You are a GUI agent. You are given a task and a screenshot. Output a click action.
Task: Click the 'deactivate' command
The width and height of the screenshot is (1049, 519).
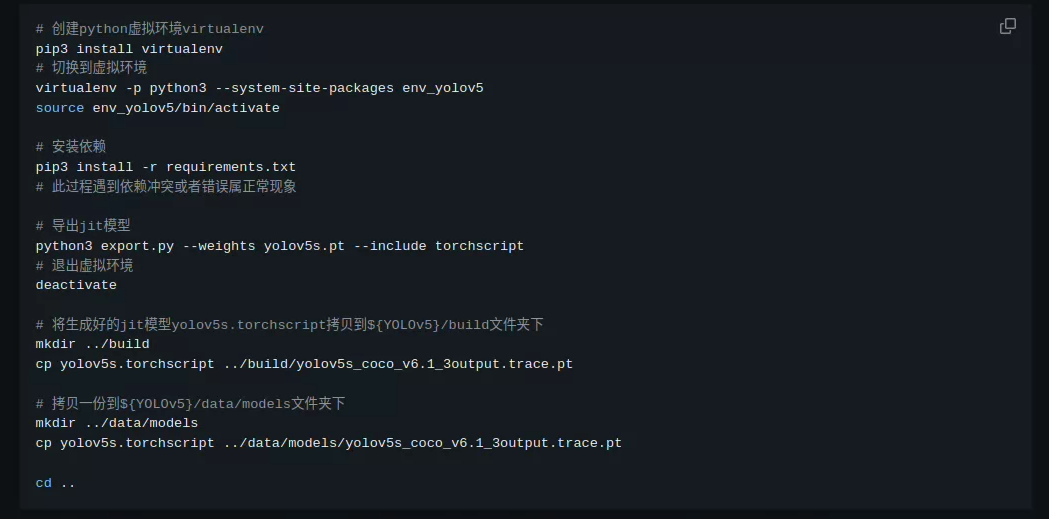point(76,285)
